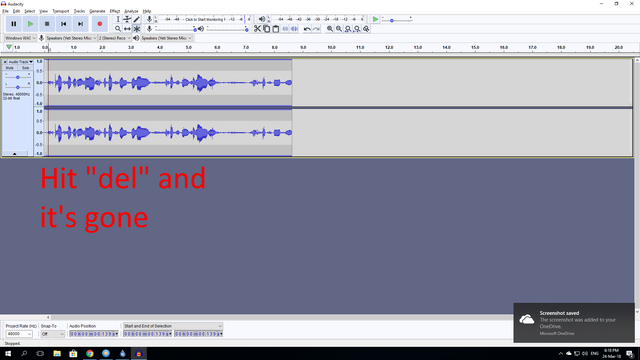Open the Effect menu
Image resolution: width=640 pixels, height=360 pixels.
(x=115, y=11)
